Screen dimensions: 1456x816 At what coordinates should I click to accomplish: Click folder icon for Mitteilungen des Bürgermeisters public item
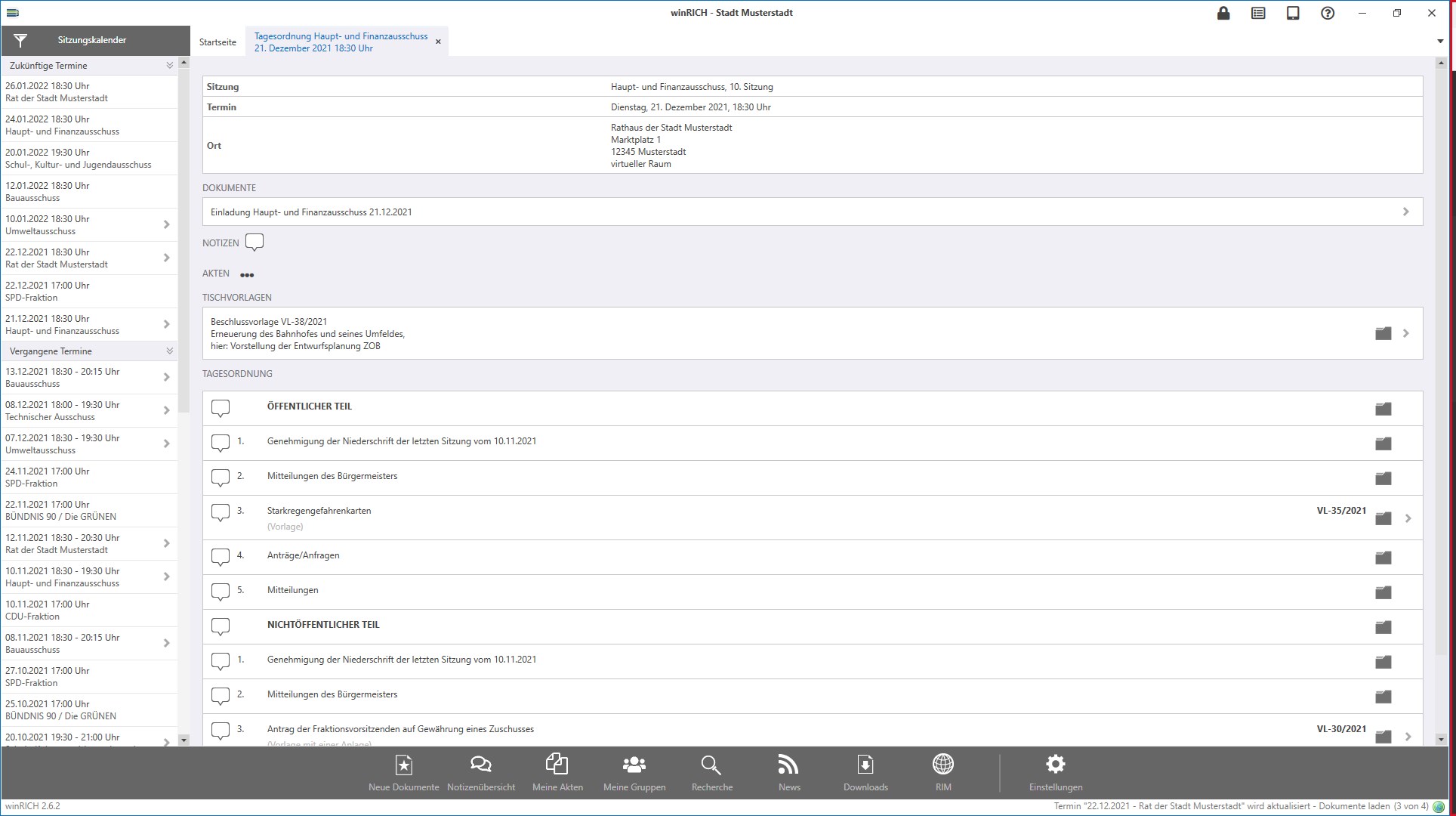click(x=1383, y=478)
